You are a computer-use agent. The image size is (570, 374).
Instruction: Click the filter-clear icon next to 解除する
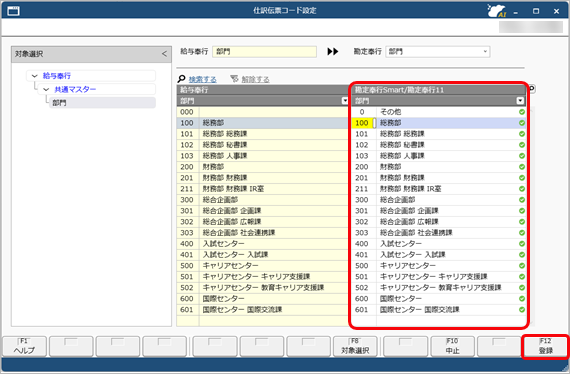click(x=234, y=79)
